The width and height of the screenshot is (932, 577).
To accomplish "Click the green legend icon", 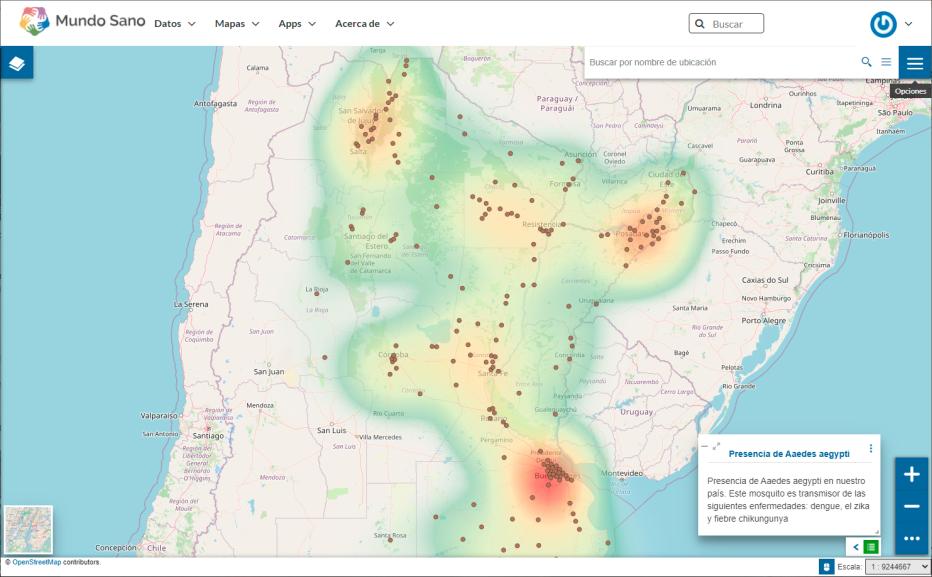I will click(x=871, y=547).
